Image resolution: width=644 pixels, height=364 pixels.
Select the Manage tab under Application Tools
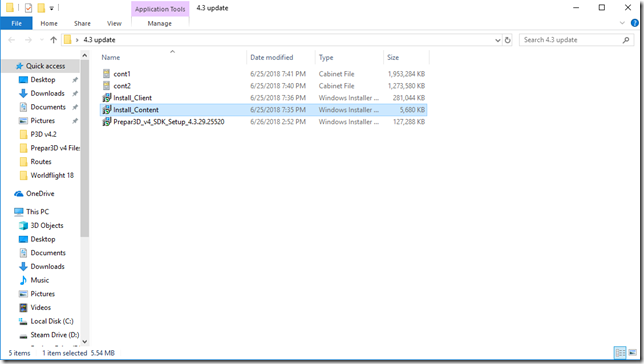[x=160, y=23]
